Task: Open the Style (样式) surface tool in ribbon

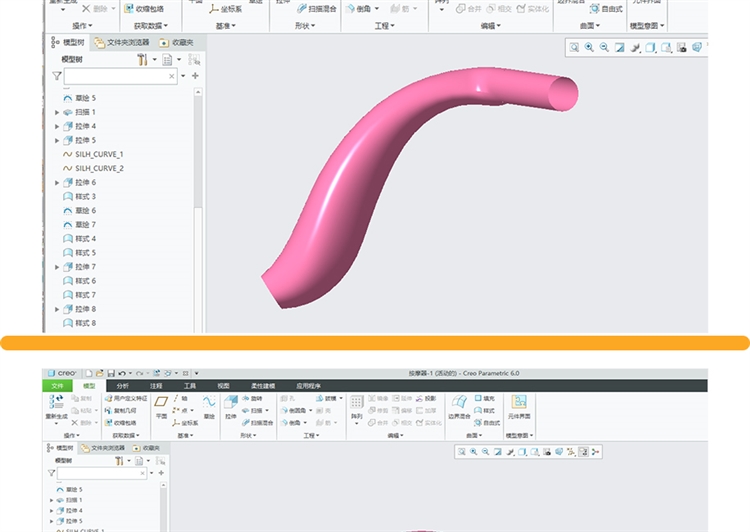Action: (x=485, y=410)
